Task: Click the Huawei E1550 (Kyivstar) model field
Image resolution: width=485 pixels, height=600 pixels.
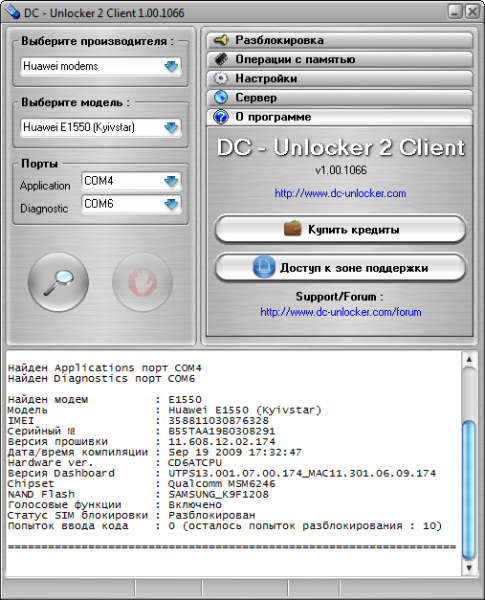Action: [101, 127]
